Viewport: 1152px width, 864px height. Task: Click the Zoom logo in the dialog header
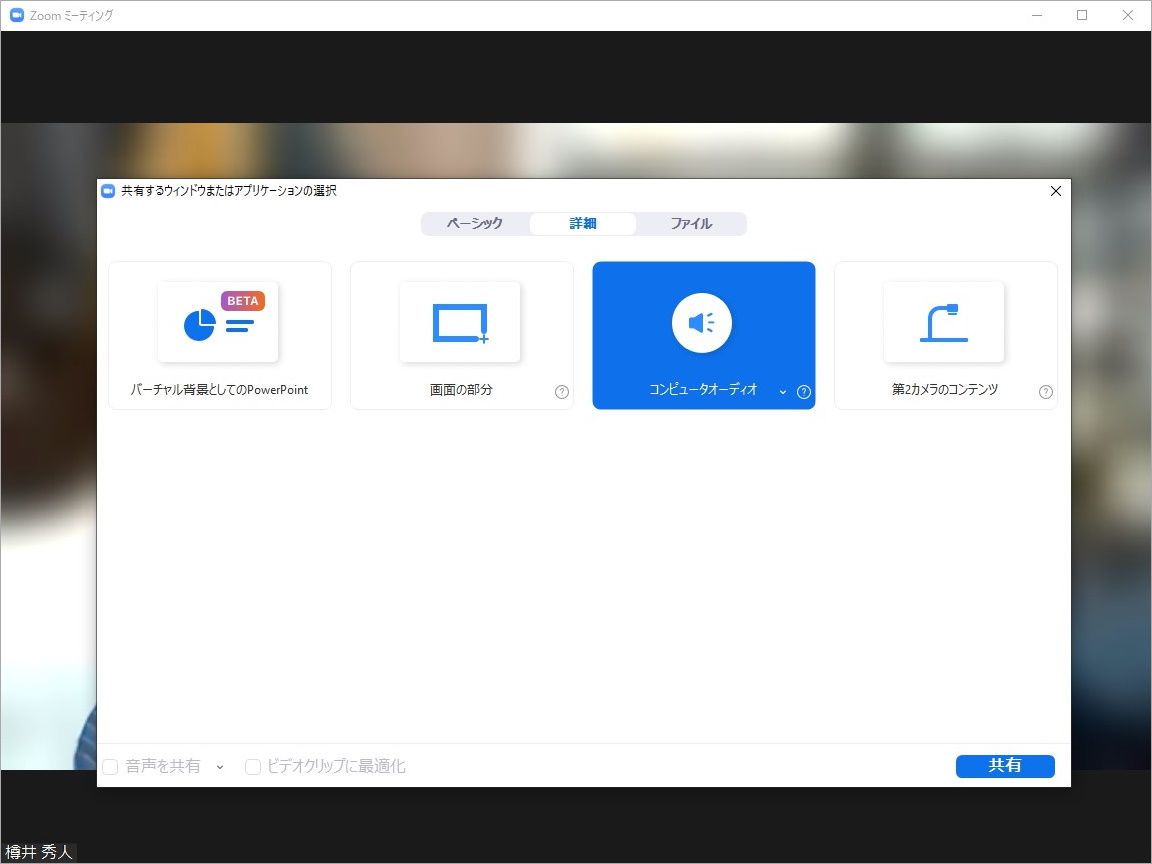[x=107, y=190]
